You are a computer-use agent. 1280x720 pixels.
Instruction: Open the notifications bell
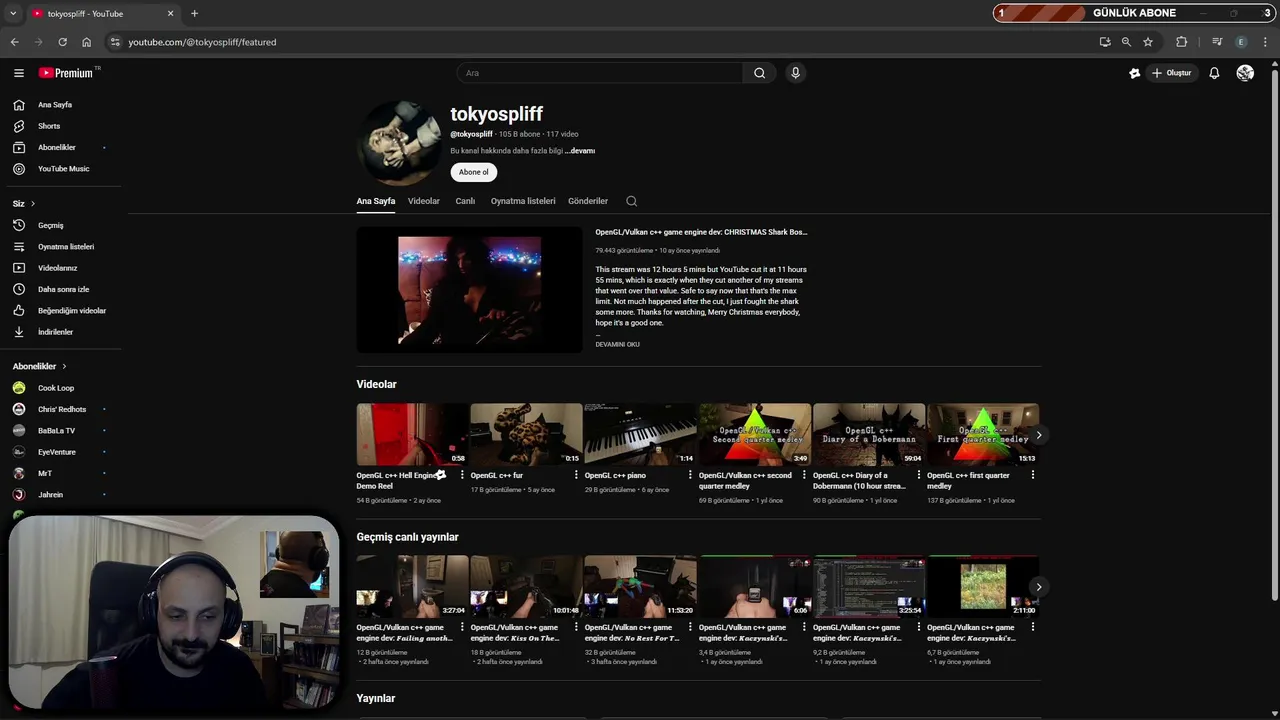tap(1214, 73)
